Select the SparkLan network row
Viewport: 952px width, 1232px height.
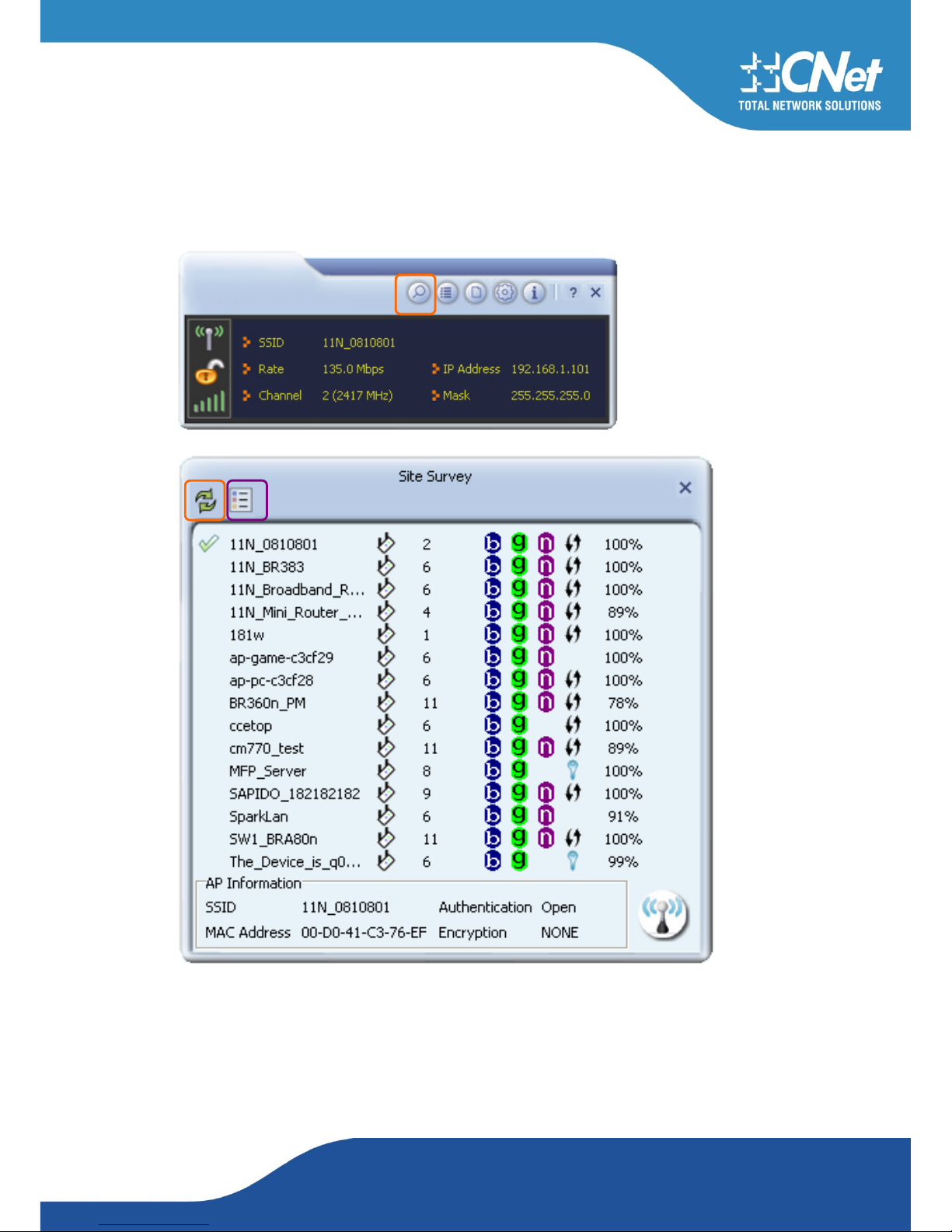(258, 817)
